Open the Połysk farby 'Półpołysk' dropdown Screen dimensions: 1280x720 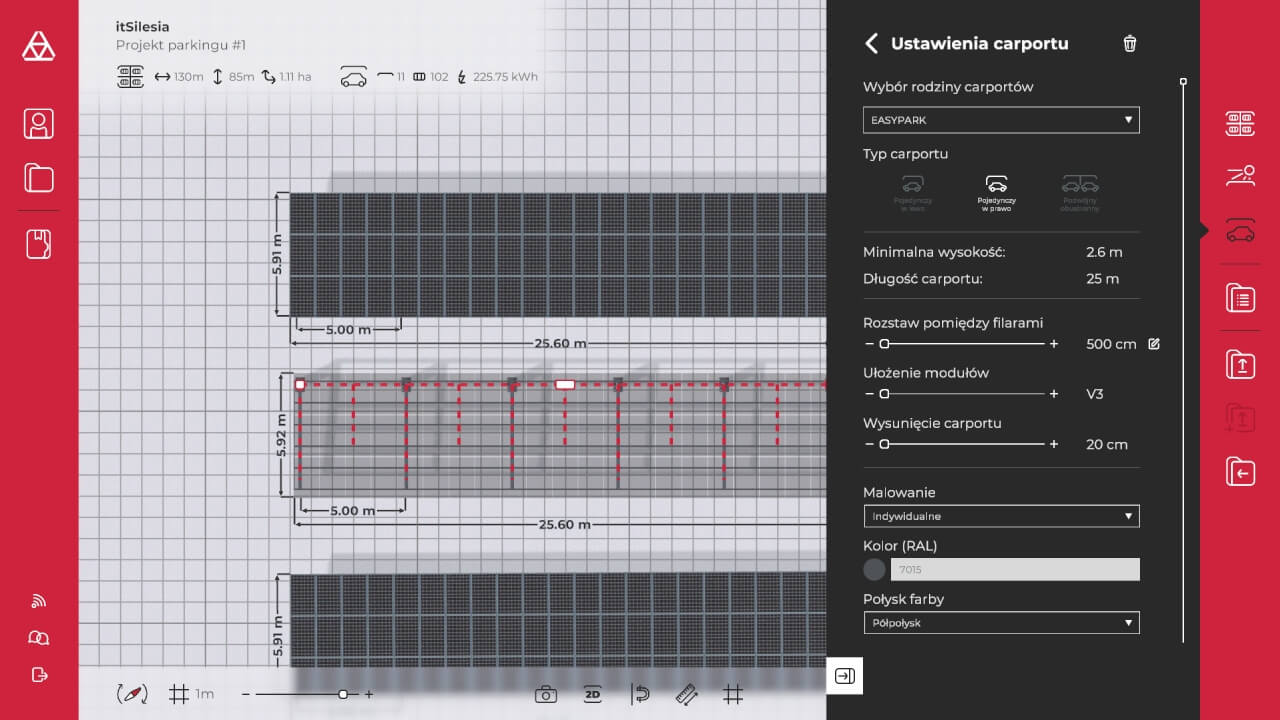click(x=1000, y=623)
